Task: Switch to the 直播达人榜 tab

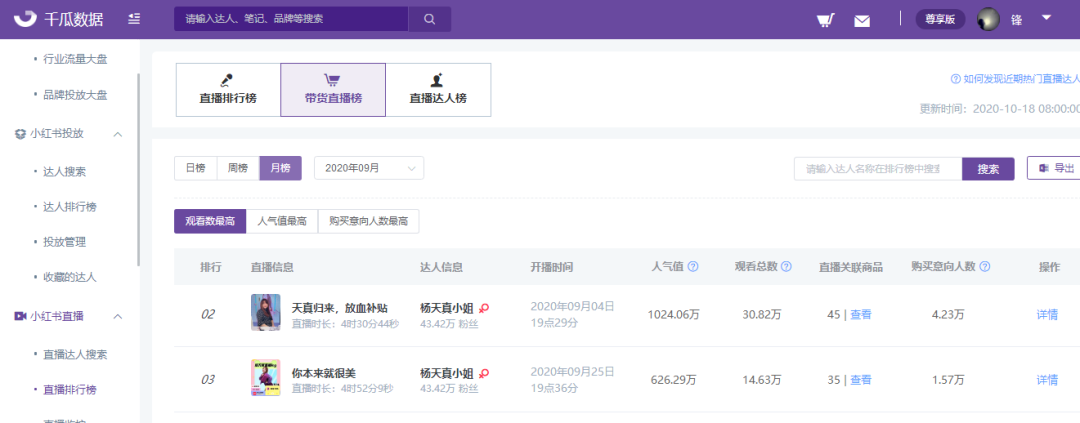Action: pyautogui.click(x=438, y=90)
